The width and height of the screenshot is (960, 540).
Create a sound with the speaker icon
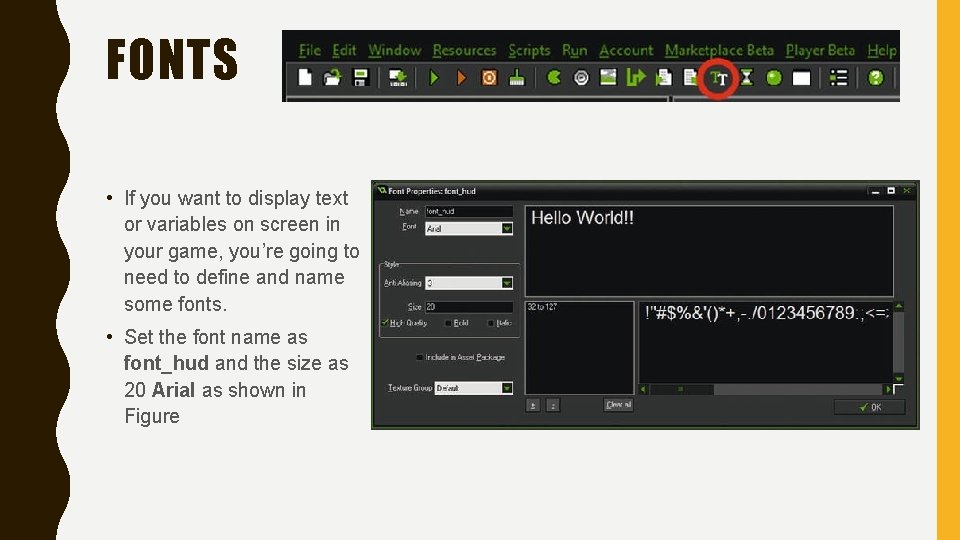[581, 78]
